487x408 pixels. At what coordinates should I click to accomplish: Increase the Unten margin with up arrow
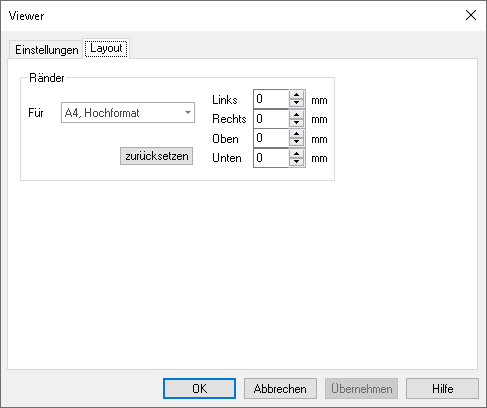point(296,153)
